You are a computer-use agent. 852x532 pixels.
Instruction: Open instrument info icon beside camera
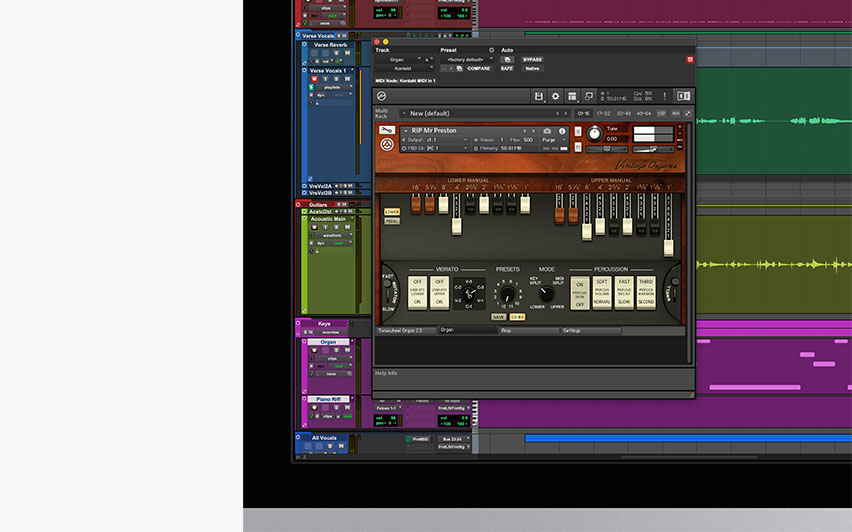[562, 131]
